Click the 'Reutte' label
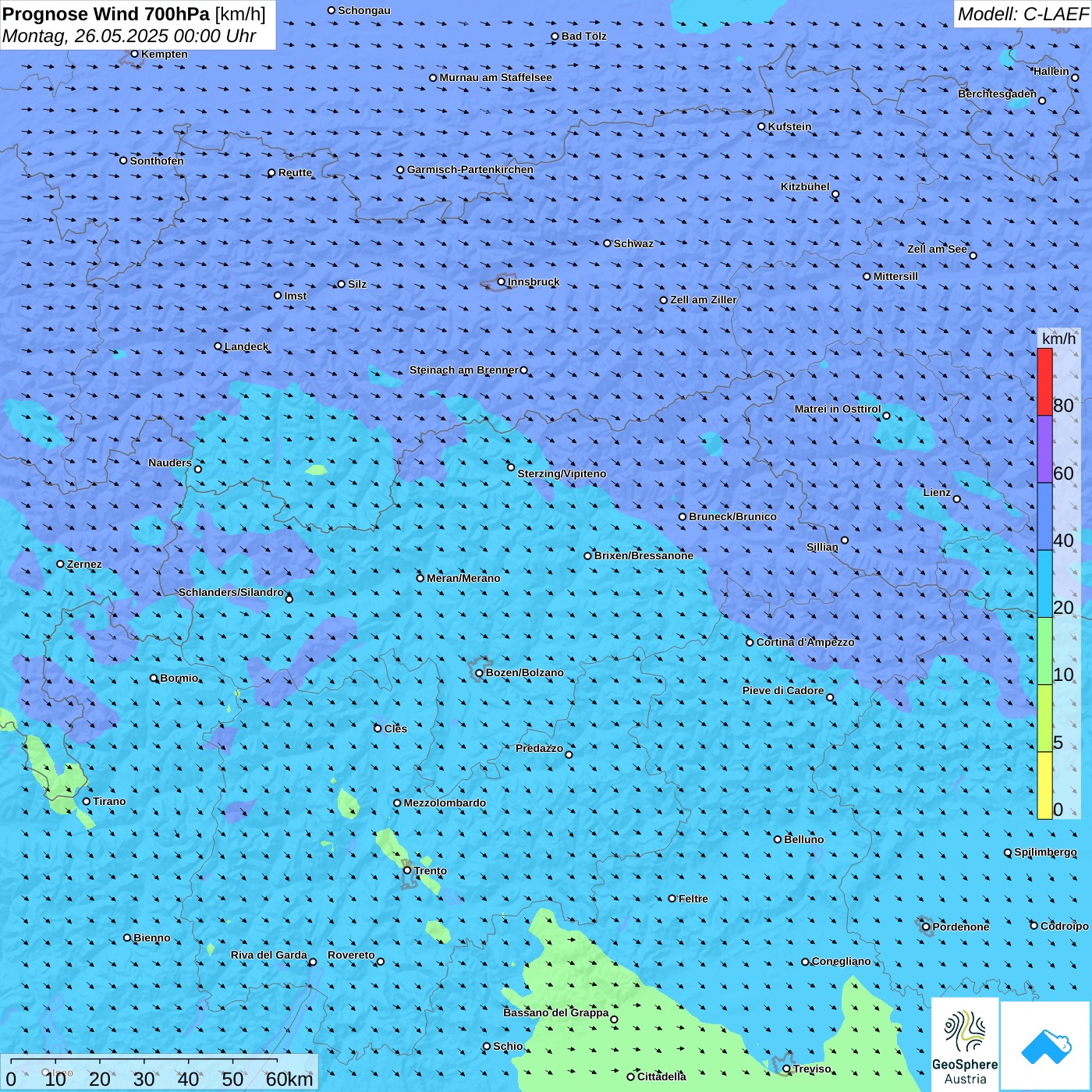 tap(296, 172)
